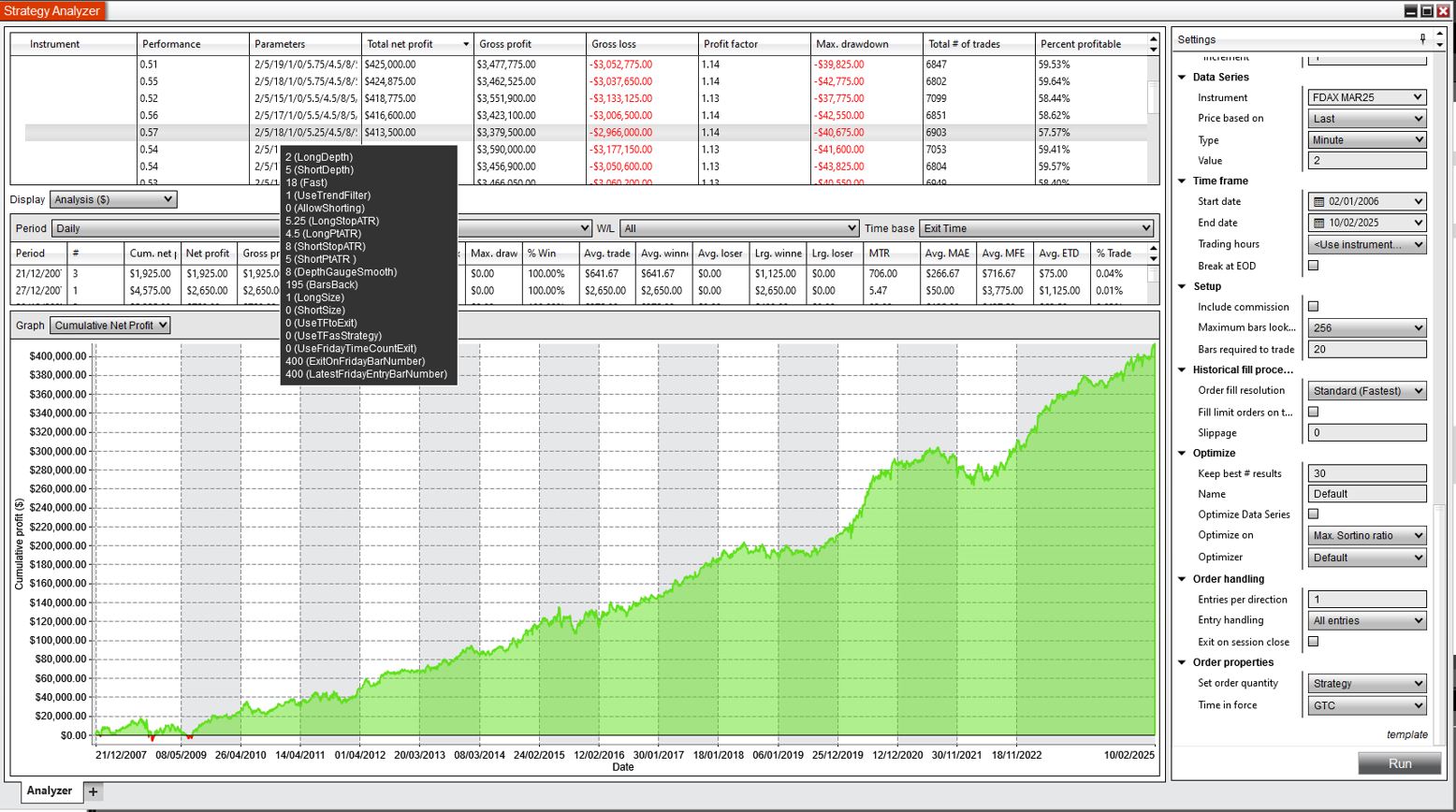This screenshot has height=812, width=1456.
Task: Expand the Optimize on Max. Sortino ratio dropdown
Action: (1366, 536)
